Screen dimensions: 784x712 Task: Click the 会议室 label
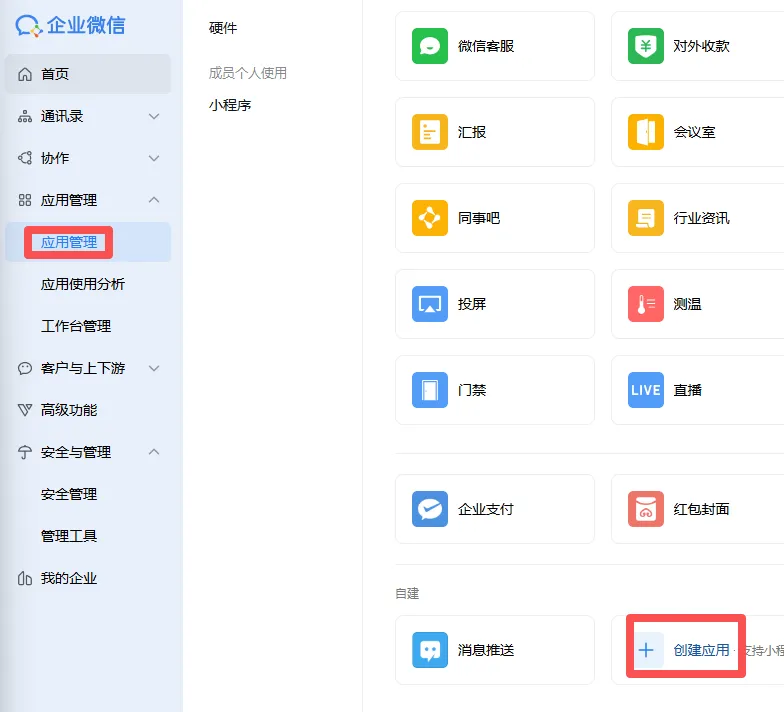pyautogui.click(x=694, y=132)
